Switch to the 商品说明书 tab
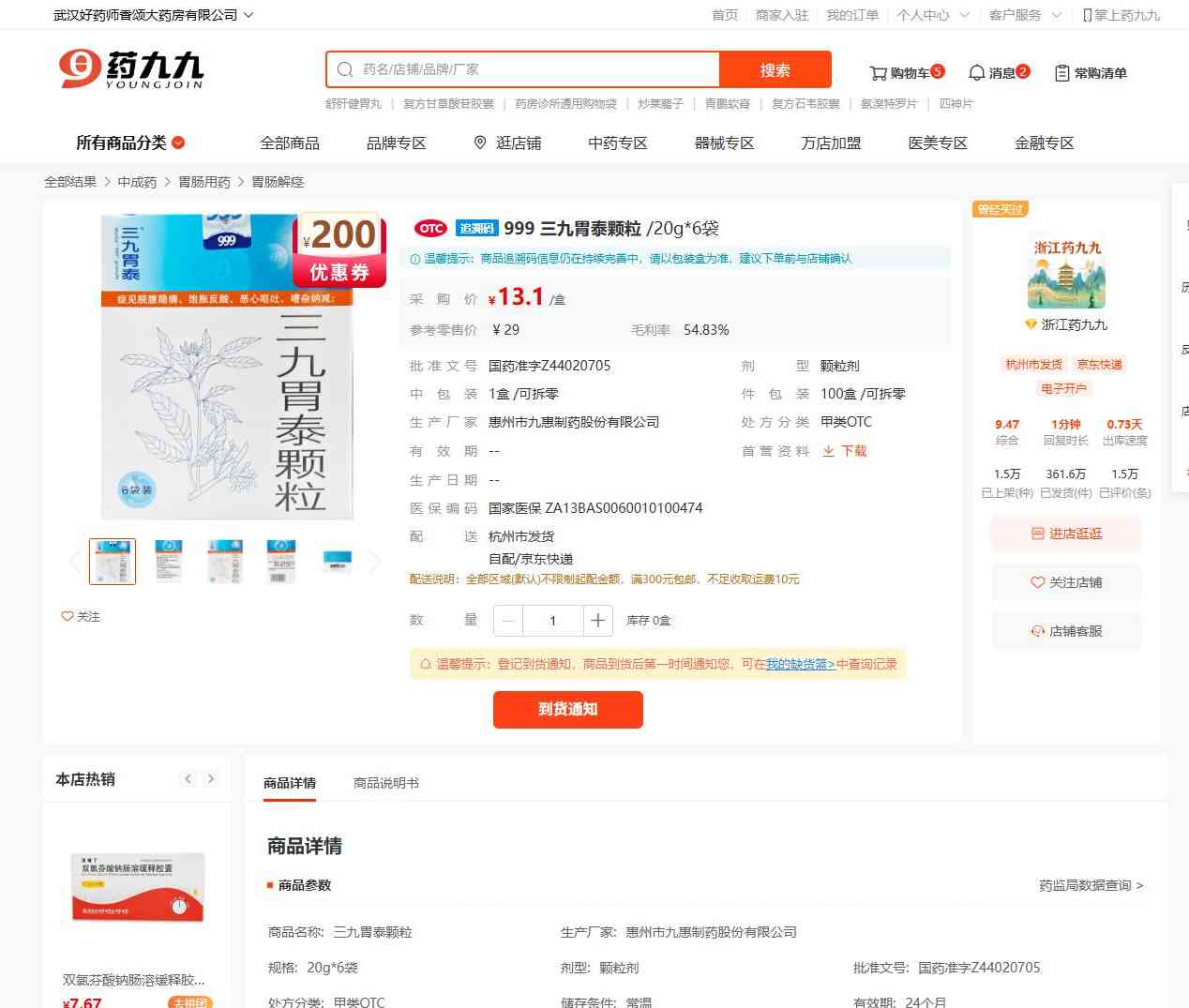The height and width of the screenshot is (1008, 1189). click(x=385, y=783)
